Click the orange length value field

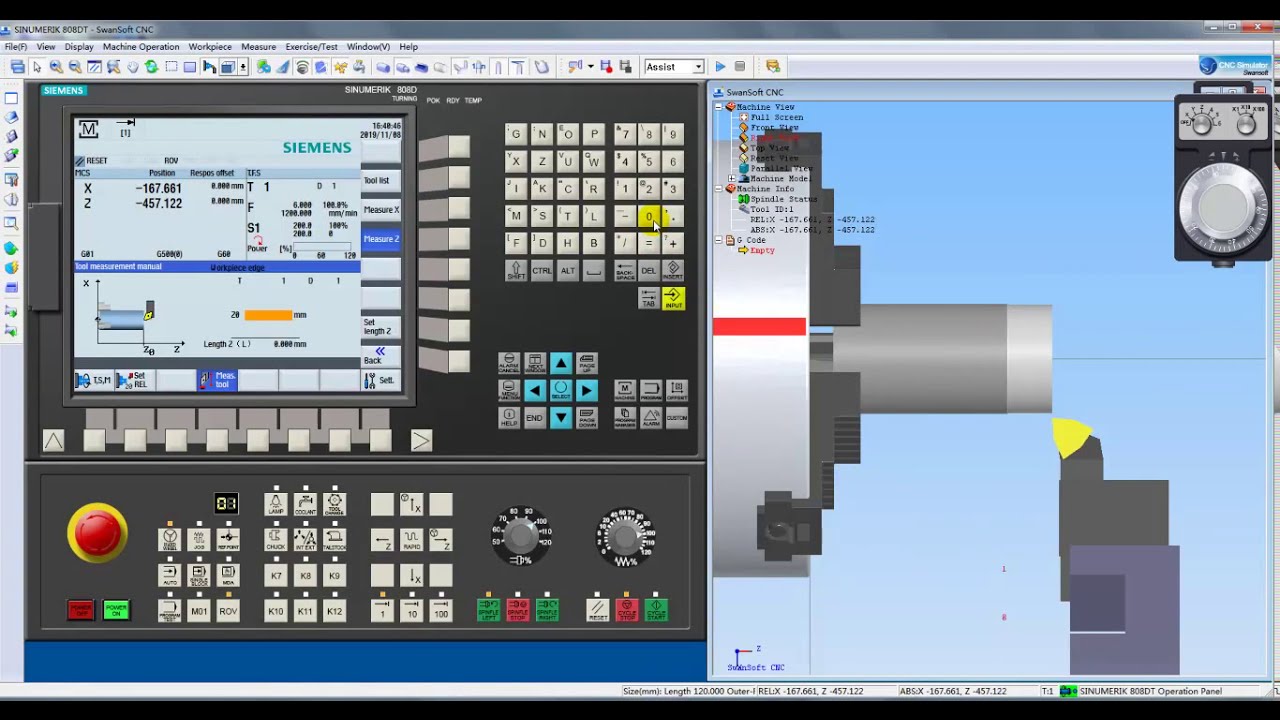(x=268, y=315)
